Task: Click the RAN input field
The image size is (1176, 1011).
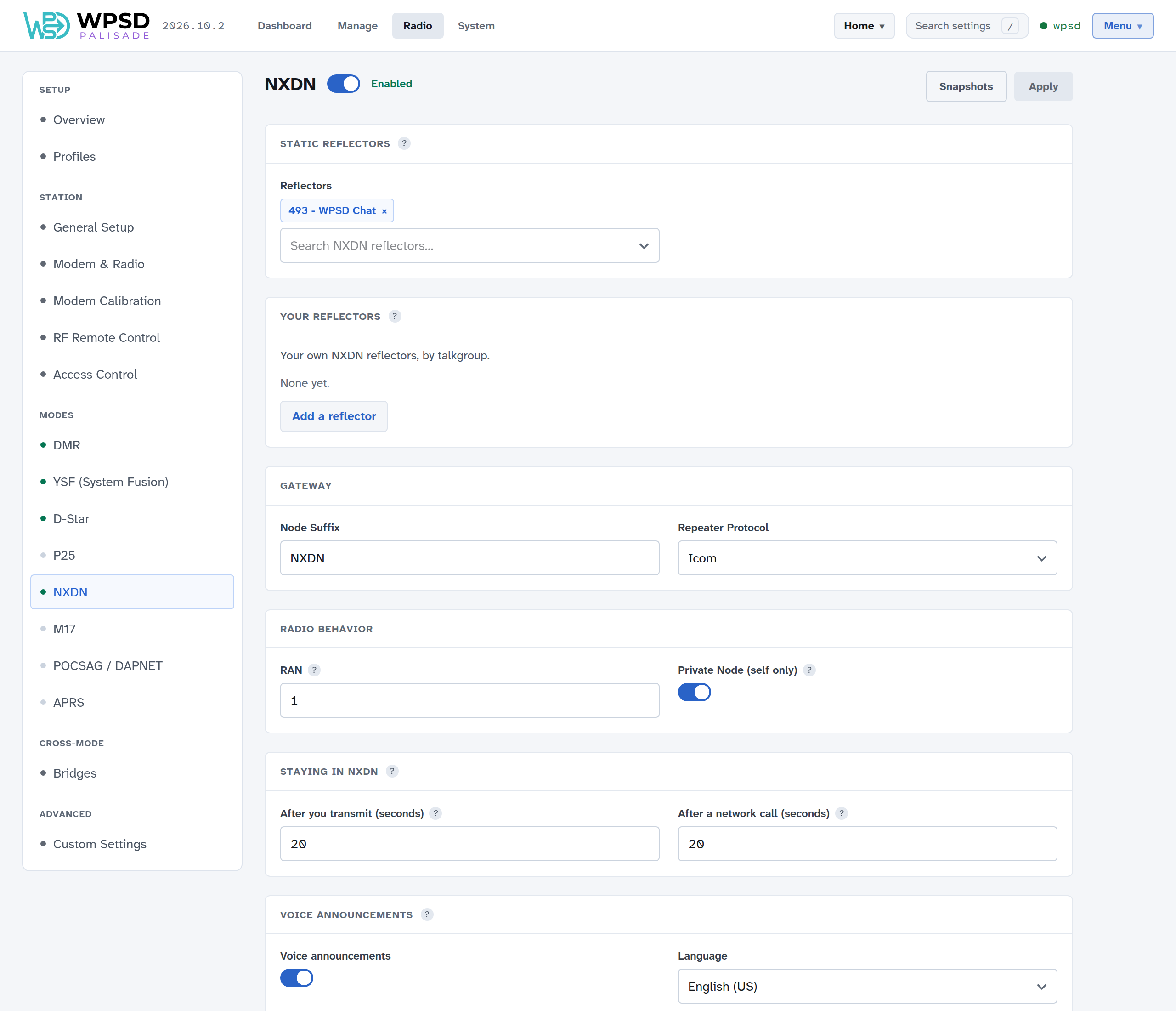Action: (x=469, y=700)
